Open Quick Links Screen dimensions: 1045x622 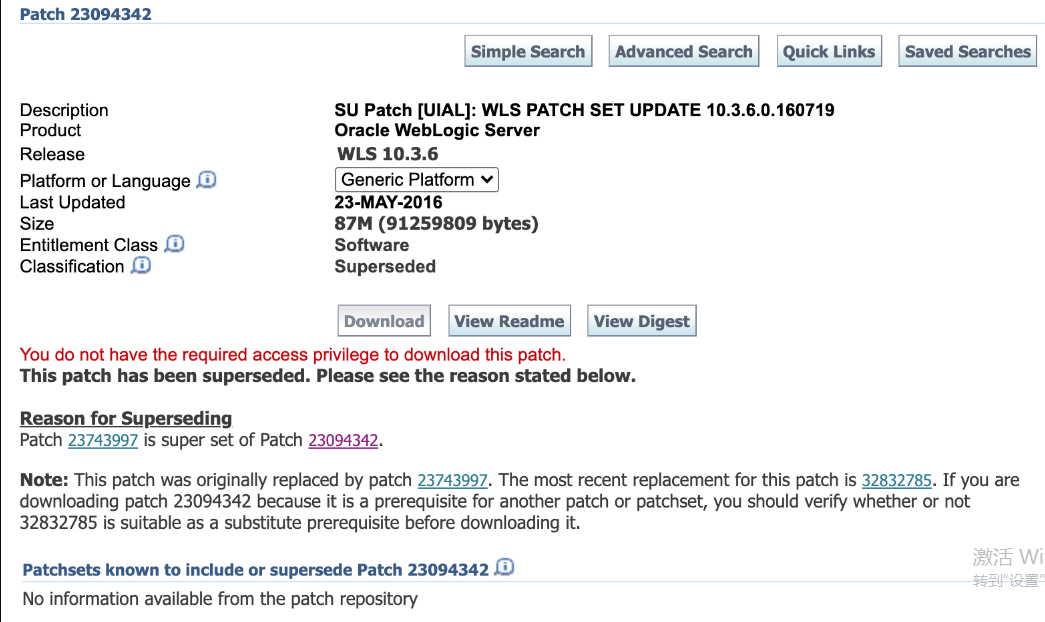pyautogui.click(x=829, y=51)
